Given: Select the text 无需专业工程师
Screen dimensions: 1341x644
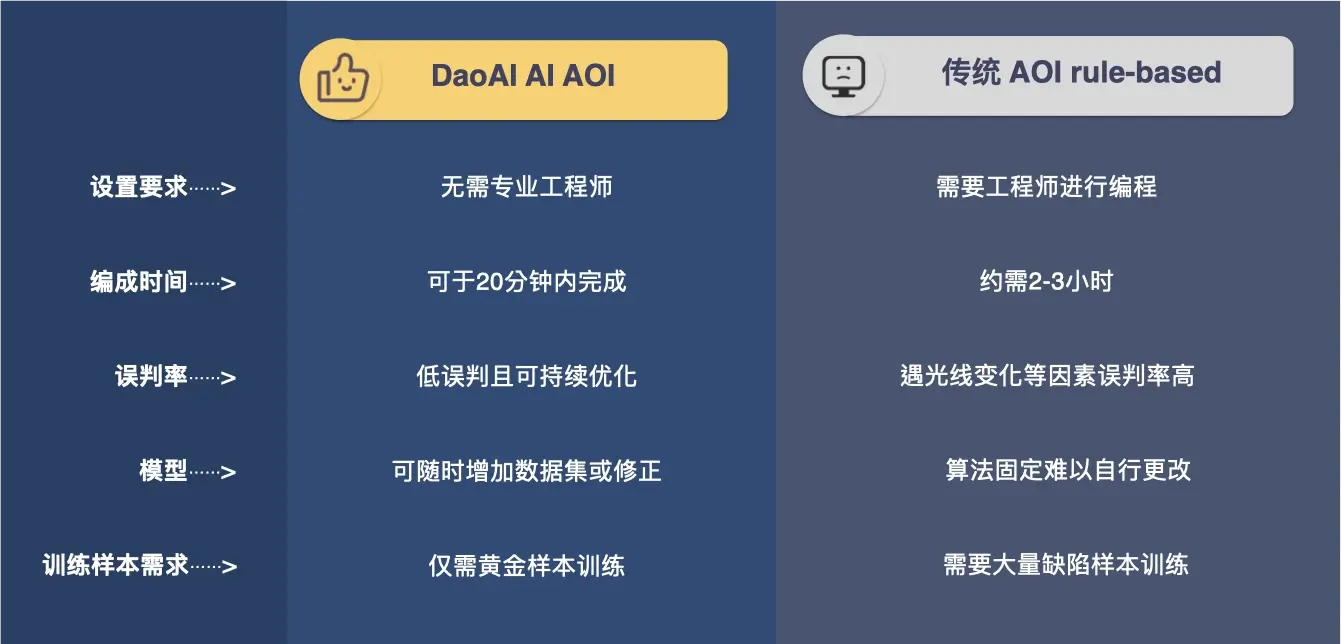Looking at the screenshot, I should (x=526, y=187).
